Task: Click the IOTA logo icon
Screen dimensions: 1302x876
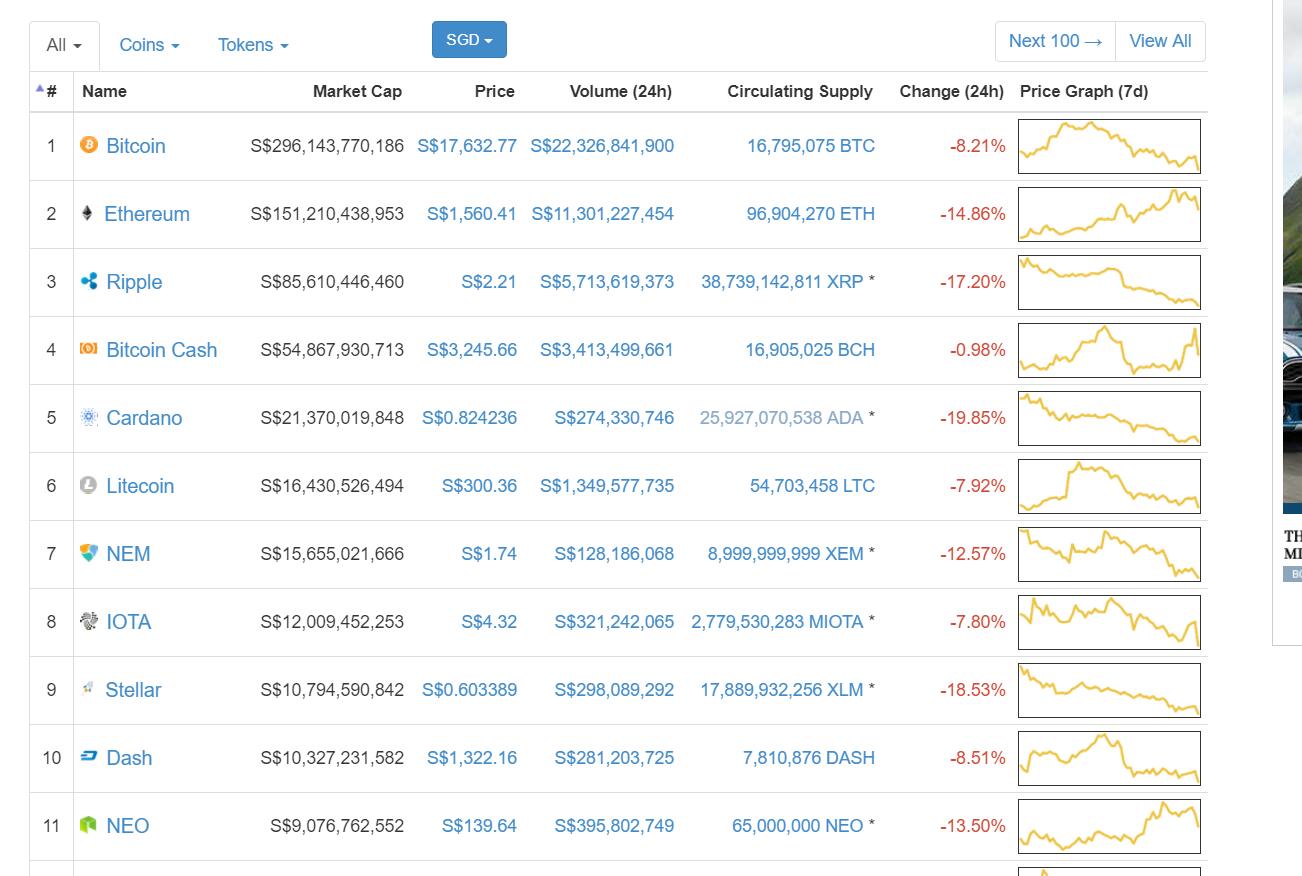Action: click(89, 621)
